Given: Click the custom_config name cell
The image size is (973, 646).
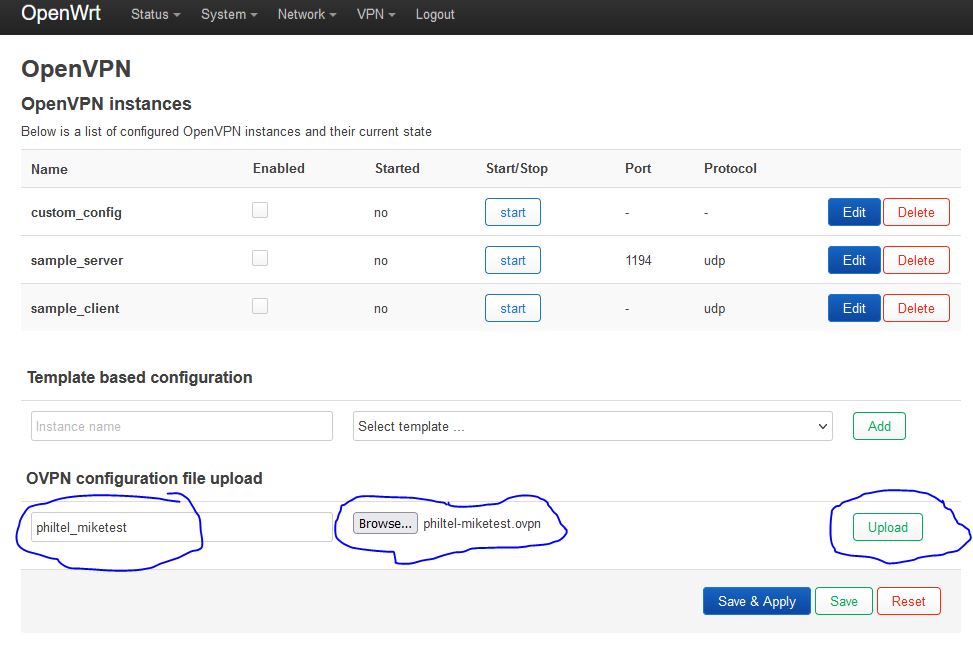Looking at the screenshot, I should click(x=76, y=212).
